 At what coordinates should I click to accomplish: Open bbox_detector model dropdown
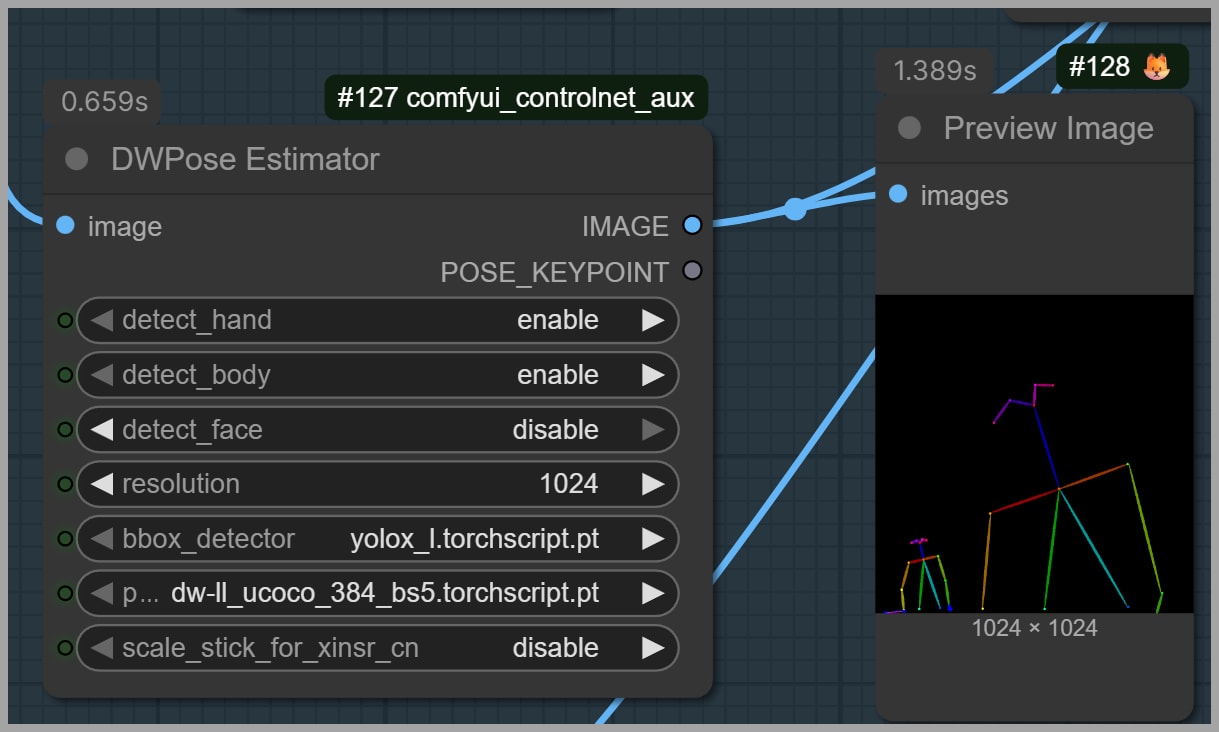[475, 539]
